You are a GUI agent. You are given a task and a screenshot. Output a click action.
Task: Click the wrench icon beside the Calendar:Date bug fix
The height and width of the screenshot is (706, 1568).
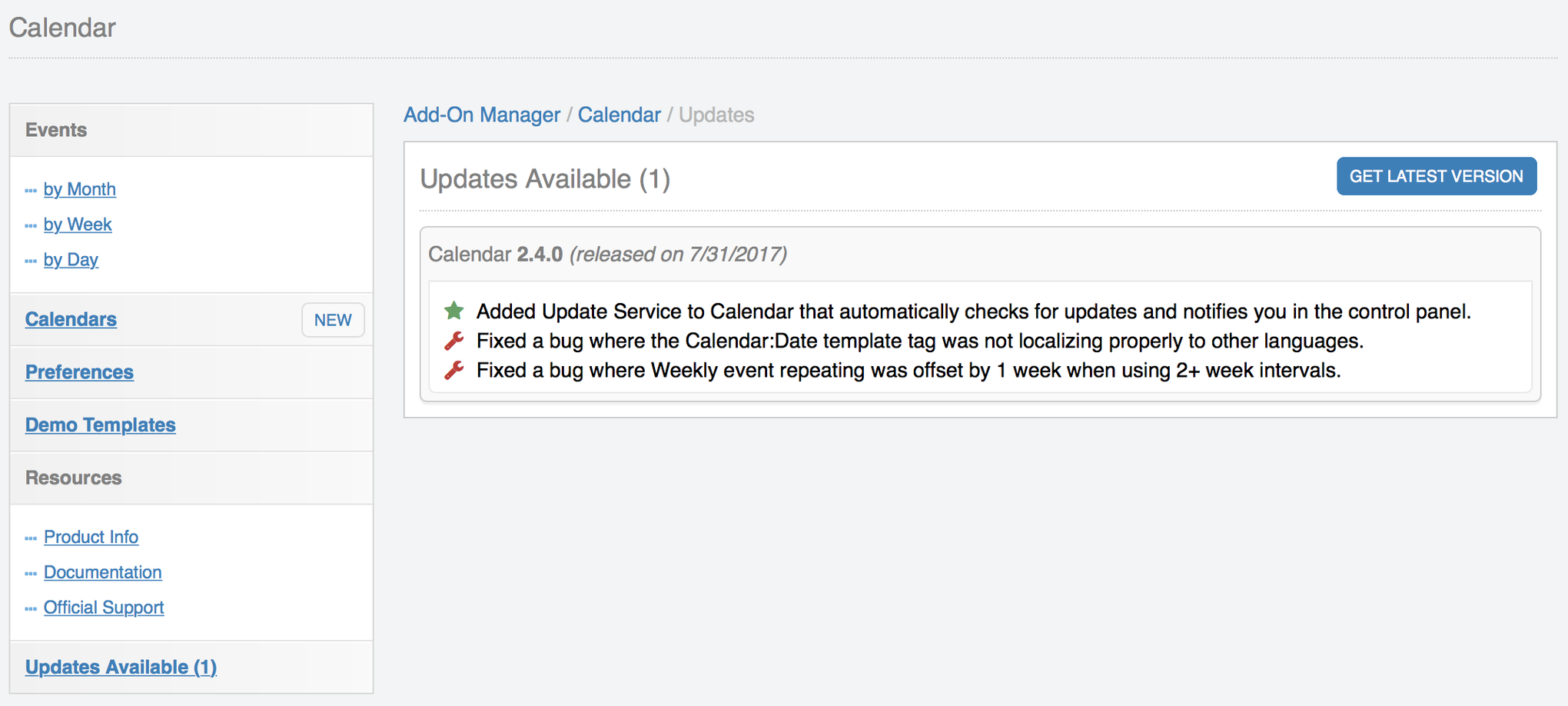tap(453, 340)
